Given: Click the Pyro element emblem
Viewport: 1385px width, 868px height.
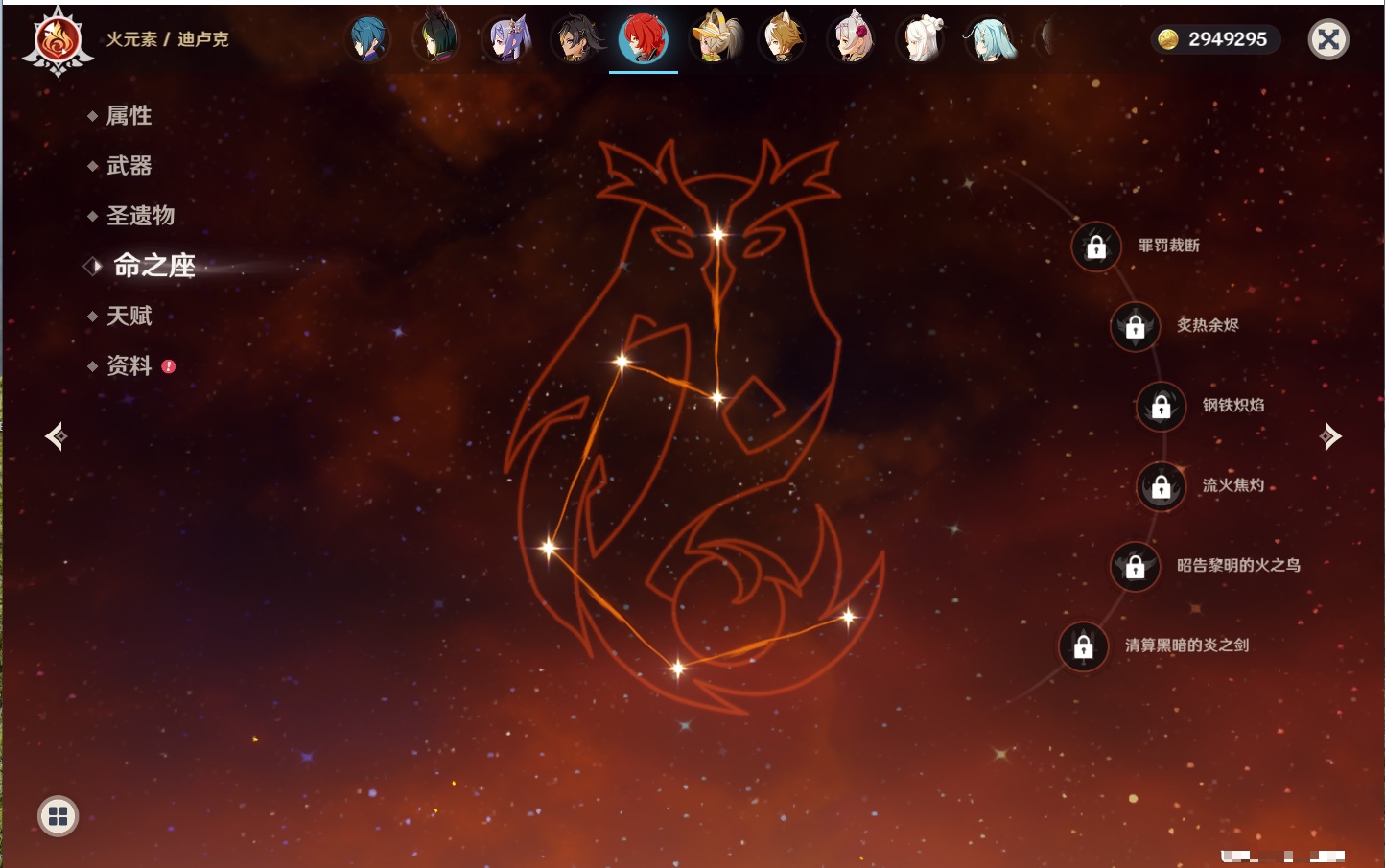Looking at the screenshot, I should [x=58, y=40].
